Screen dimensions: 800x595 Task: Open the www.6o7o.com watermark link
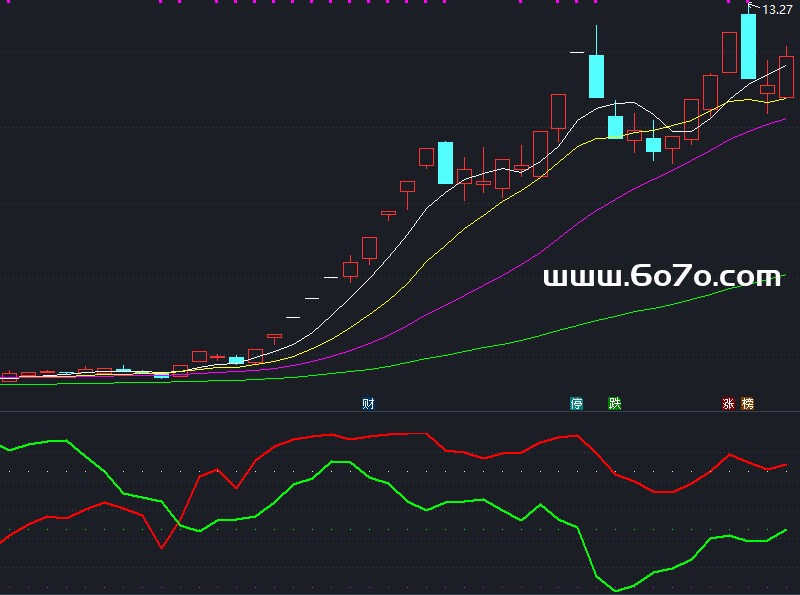click(661, 276)
